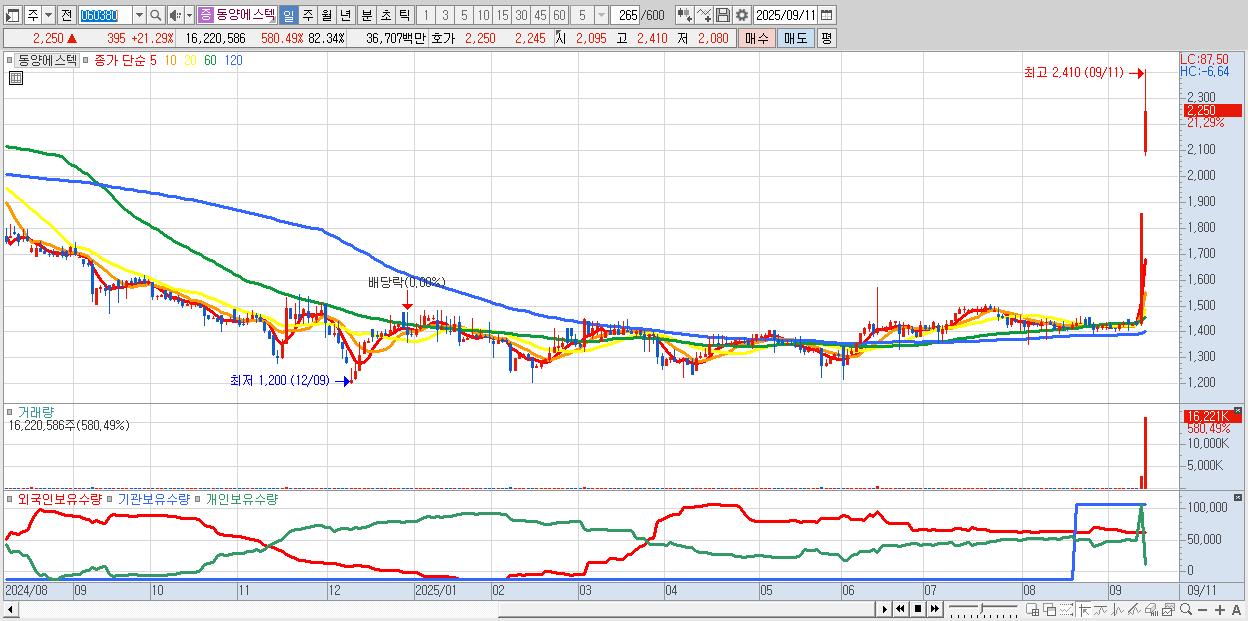Collapse the volume panel with corner icon
The image size is (1248, 621).
click(1238, 411)
